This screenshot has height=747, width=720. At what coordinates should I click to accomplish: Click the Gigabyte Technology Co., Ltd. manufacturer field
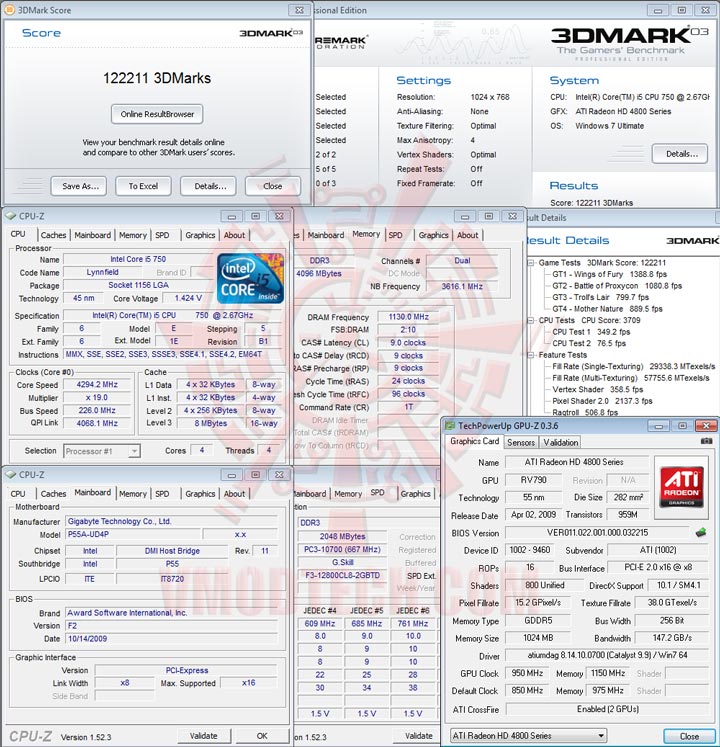click(172, 522)
